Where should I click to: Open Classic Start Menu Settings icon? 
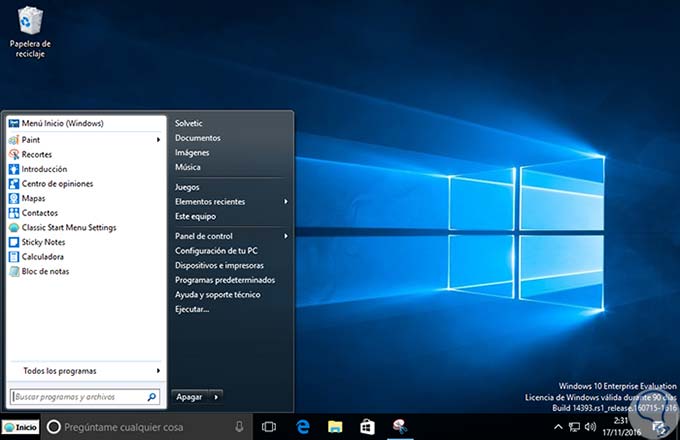tap(14, 228)
